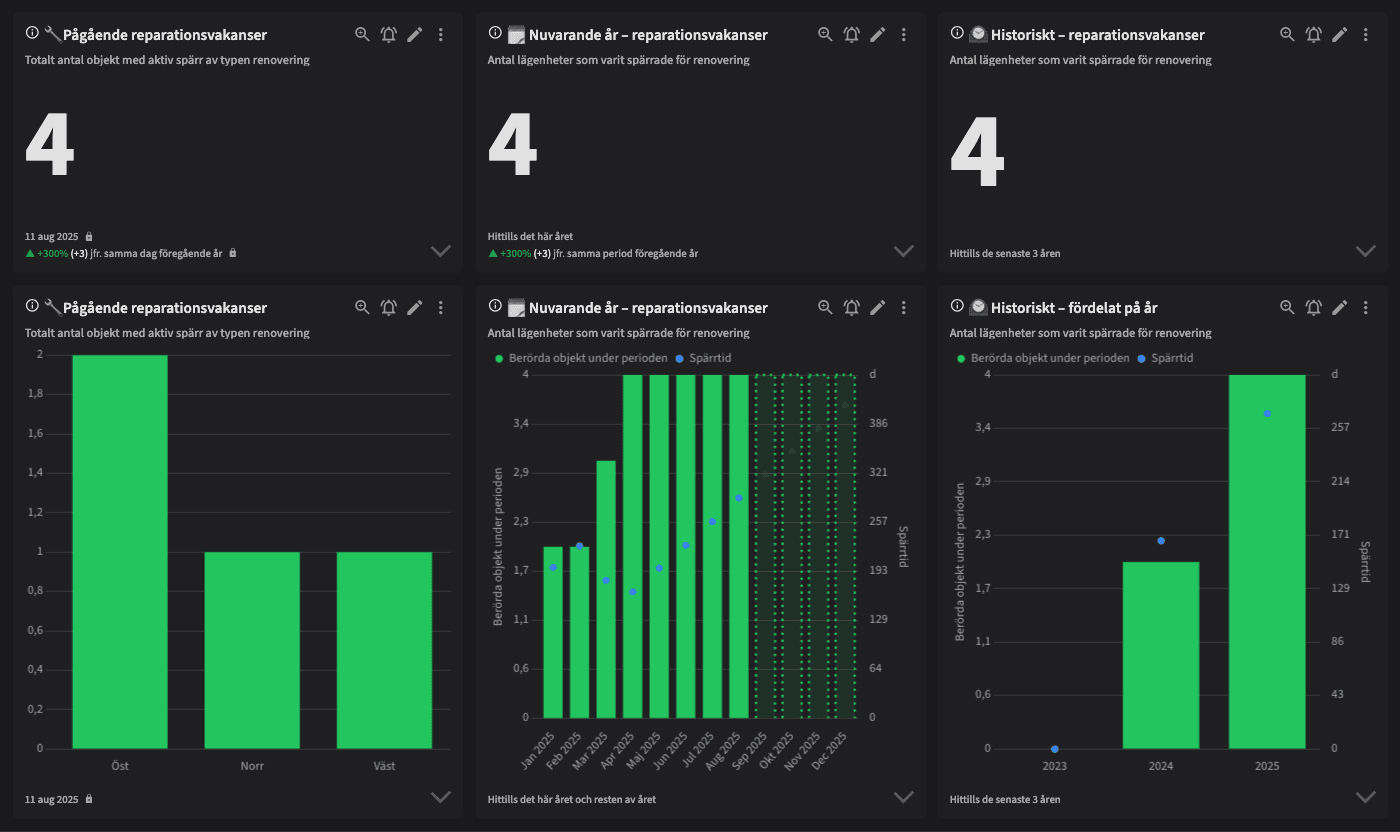Expand the Historiskt – fördelat på år card
The width and height of the screenshot is (1400, 832).
1366,797
